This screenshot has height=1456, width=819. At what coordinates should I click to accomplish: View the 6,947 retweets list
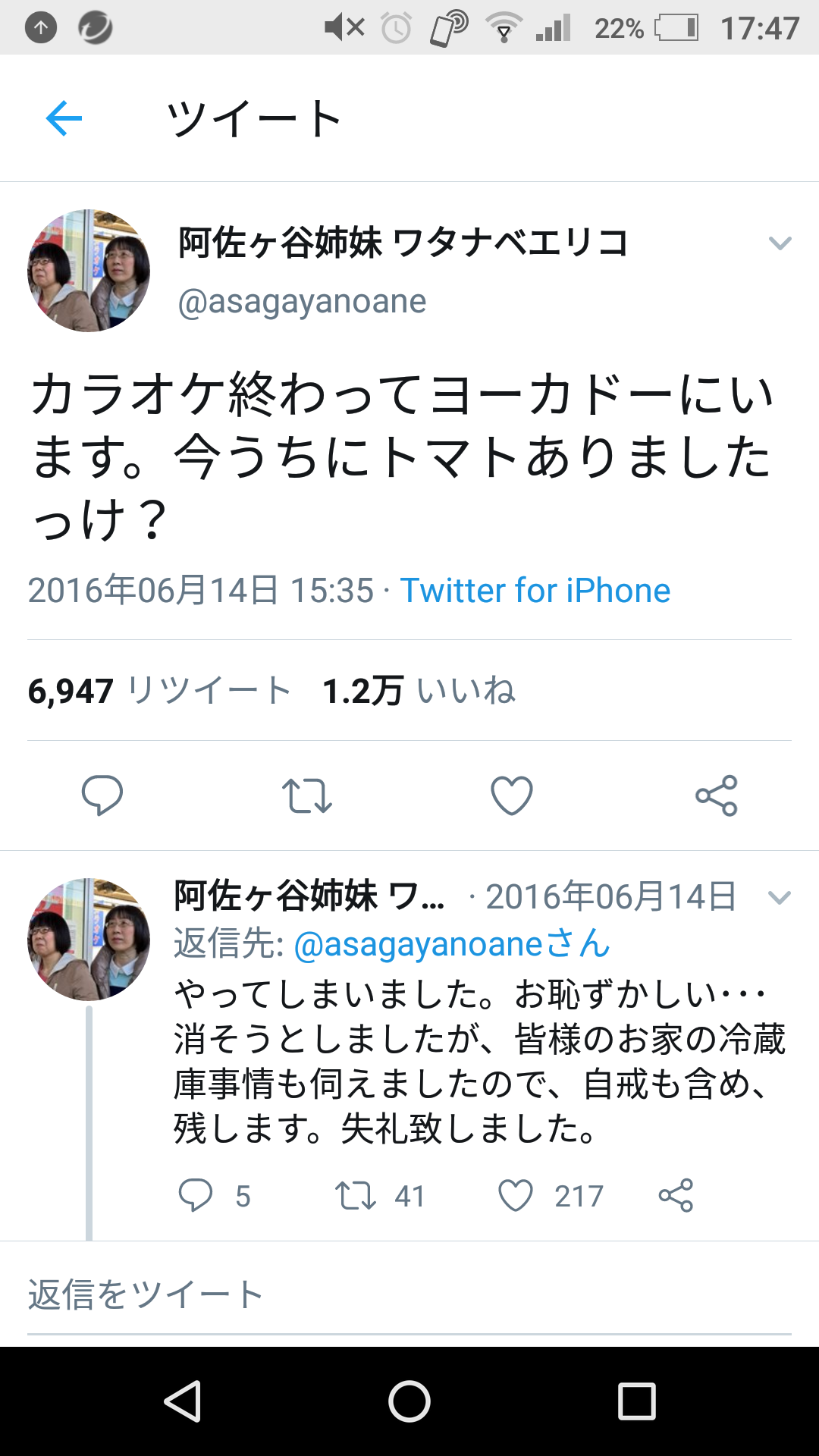point(159,691)
